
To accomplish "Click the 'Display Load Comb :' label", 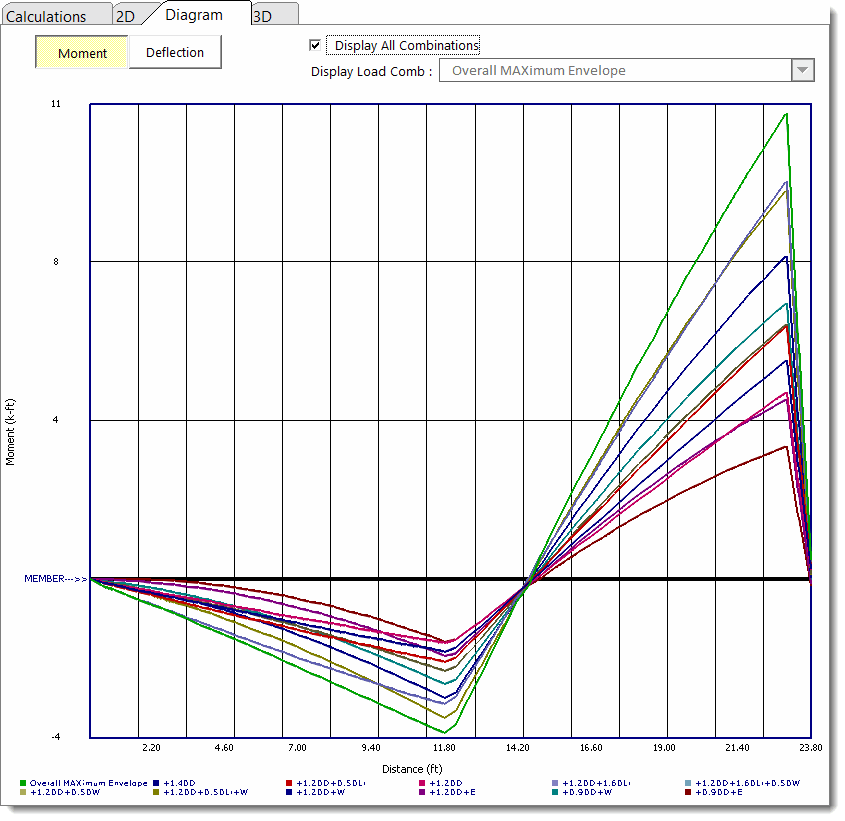I will pos(371,72).
